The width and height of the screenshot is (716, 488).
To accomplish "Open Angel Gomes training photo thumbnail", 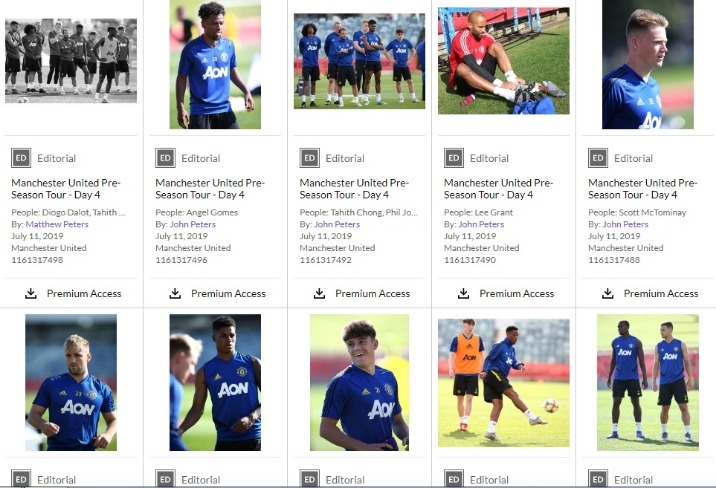I will point(215,64).
